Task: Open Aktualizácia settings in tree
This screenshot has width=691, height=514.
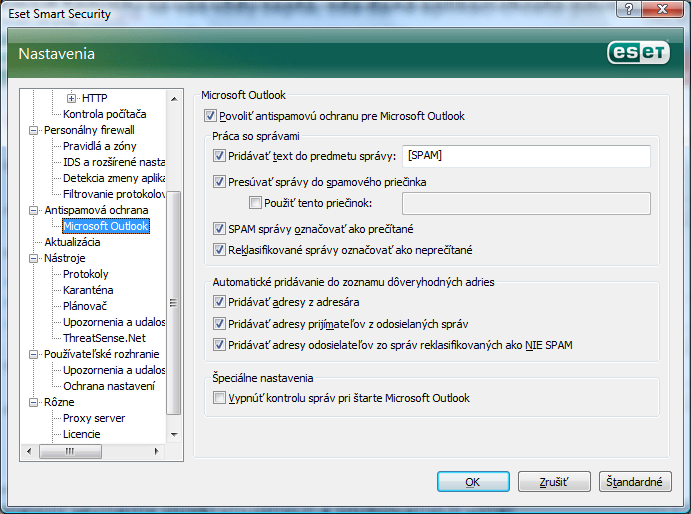Action: tap(72, 242)
